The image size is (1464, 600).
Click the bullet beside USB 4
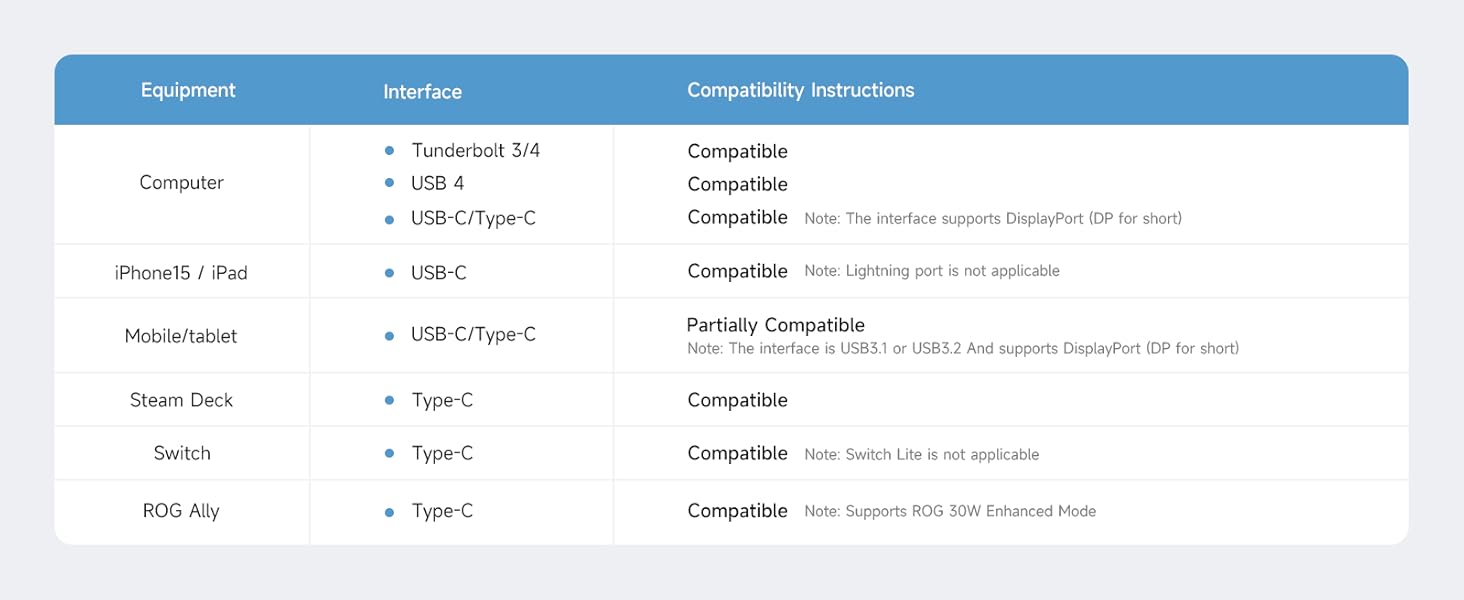[x=390, y=183]
